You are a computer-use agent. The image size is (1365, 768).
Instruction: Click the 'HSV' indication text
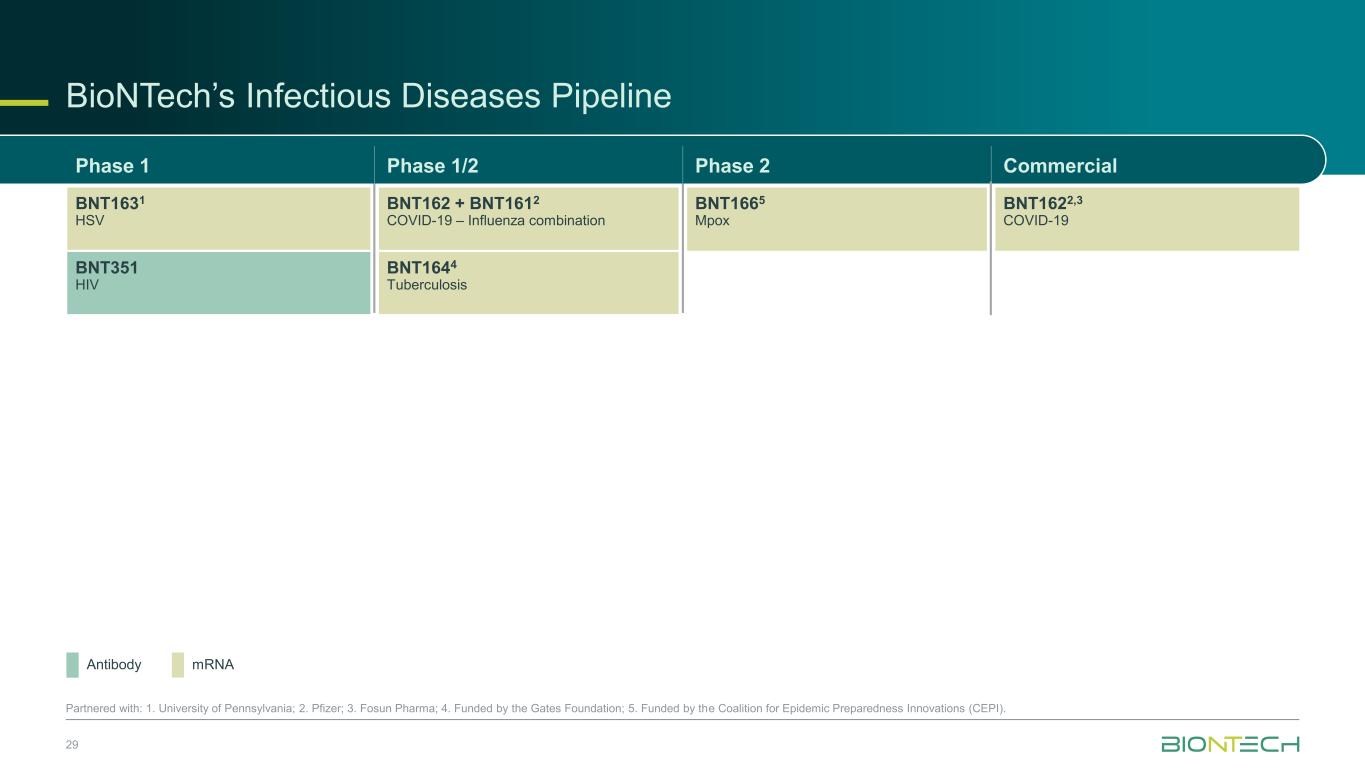click(x=90, y=221)
